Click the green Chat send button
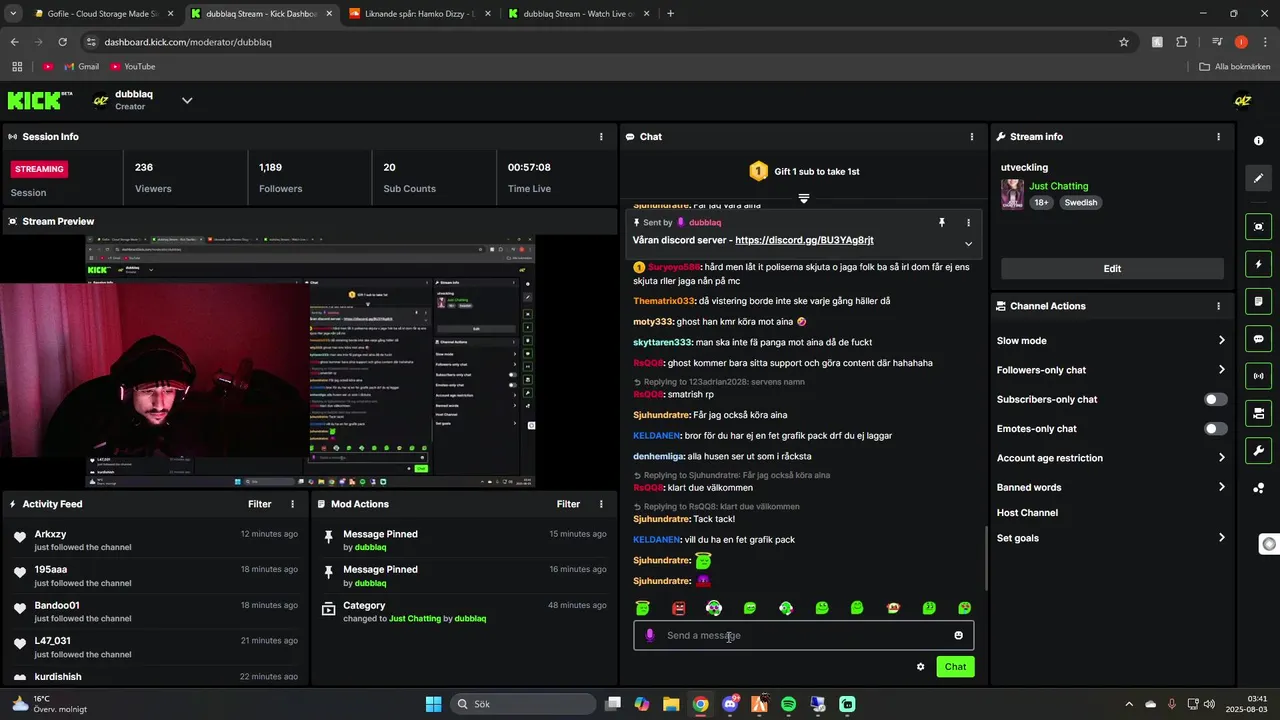The image size is (1280, 720). [x=955, y=667]
